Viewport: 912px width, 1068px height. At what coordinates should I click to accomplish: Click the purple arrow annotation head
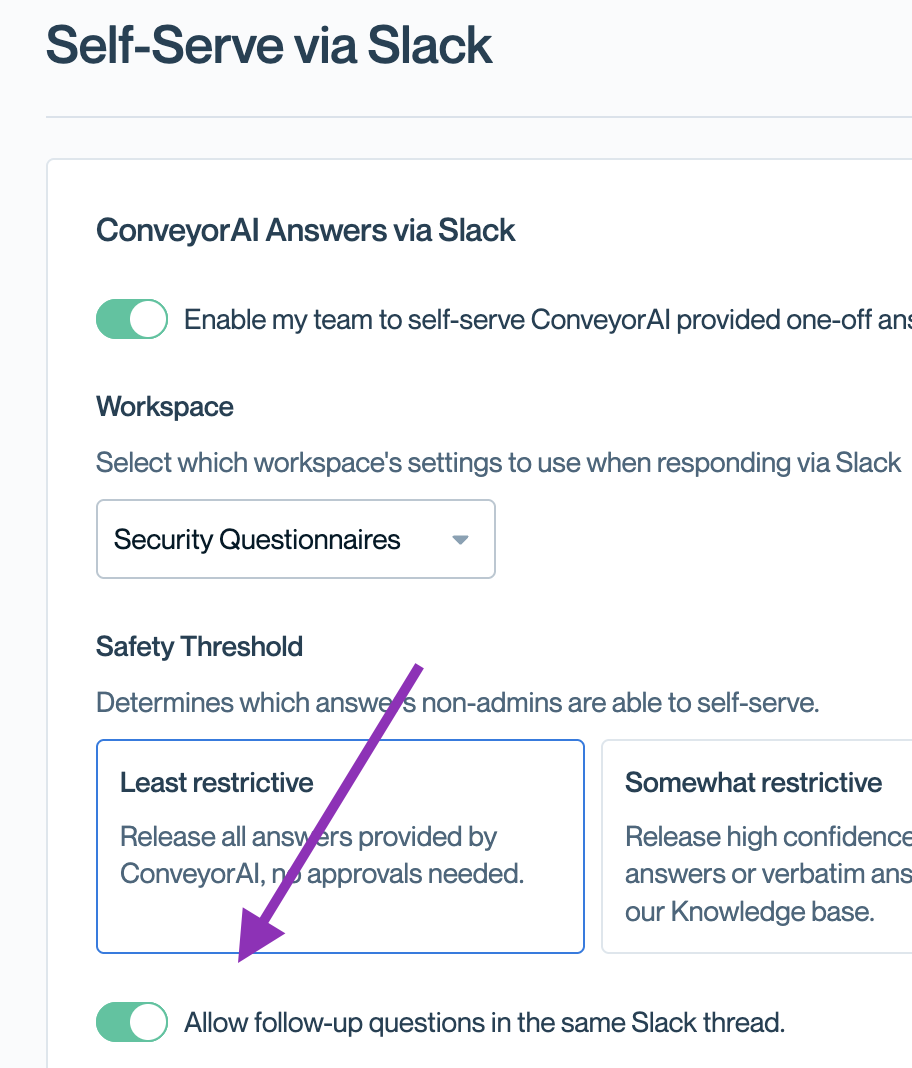[x=259, y=937]
